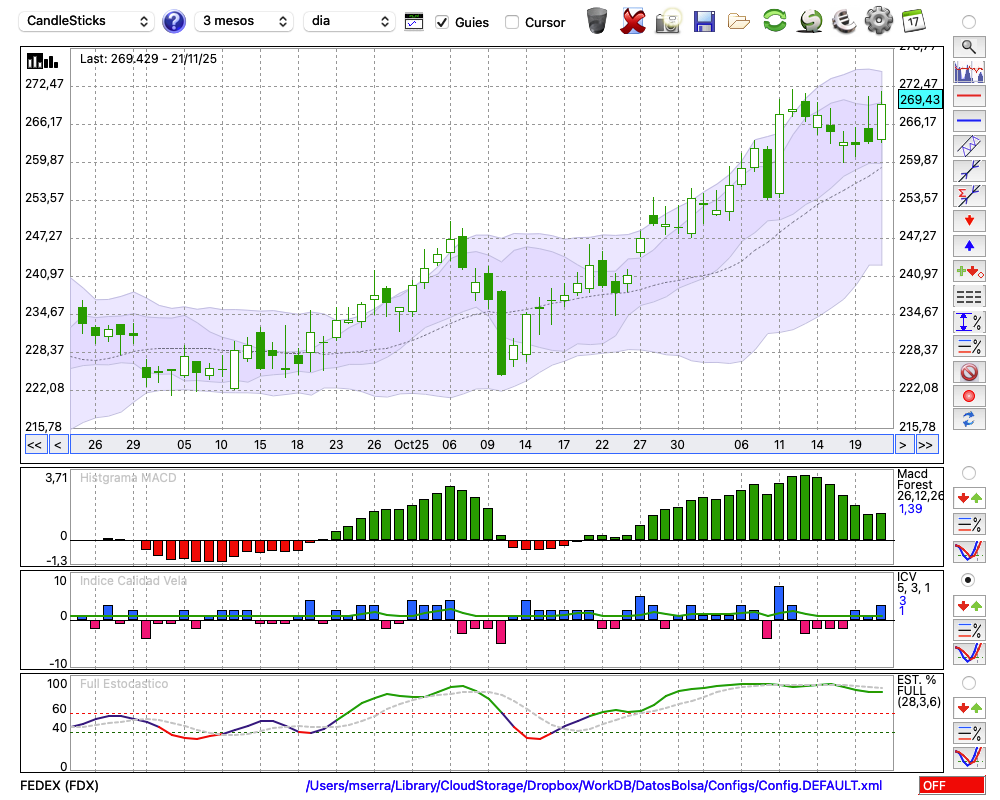The image size is (1000, 800).
Task: Select the MACD panel radio button
Action: point(969,473)
